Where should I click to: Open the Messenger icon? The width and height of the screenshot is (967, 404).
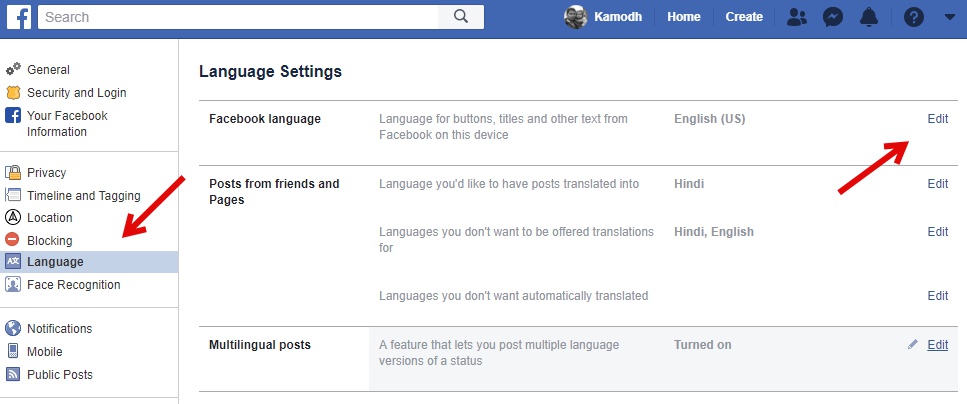[x=833, y=17]
